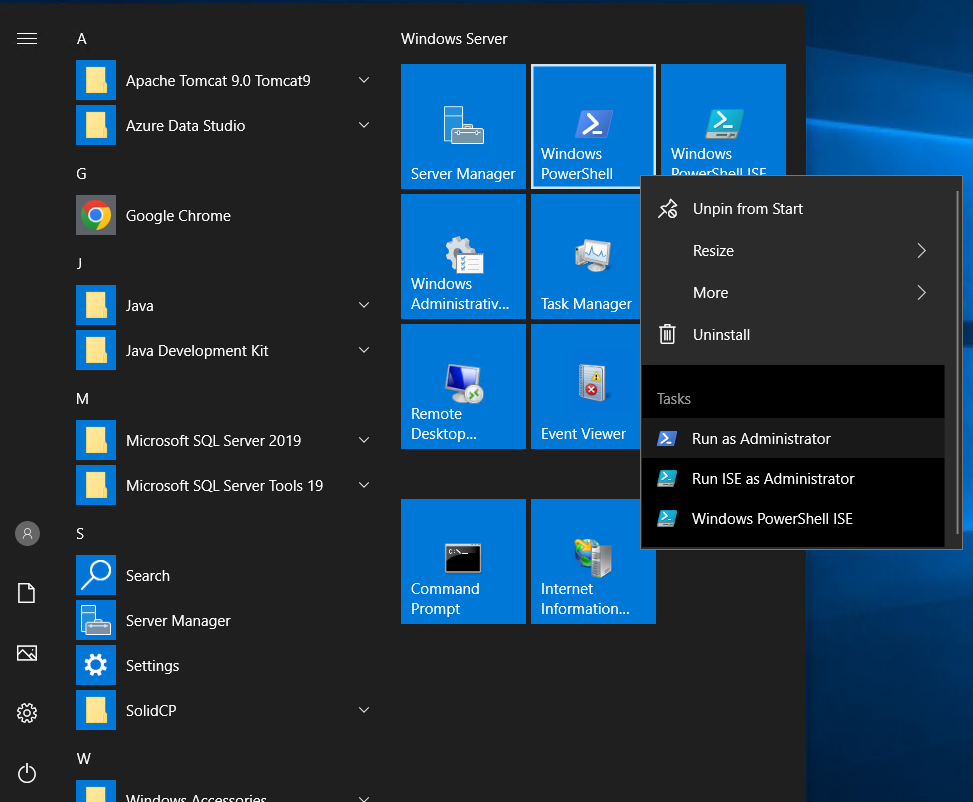973x802 pixels.
Task: Open the Server Manager tile
Action: (x=463, y=126)
